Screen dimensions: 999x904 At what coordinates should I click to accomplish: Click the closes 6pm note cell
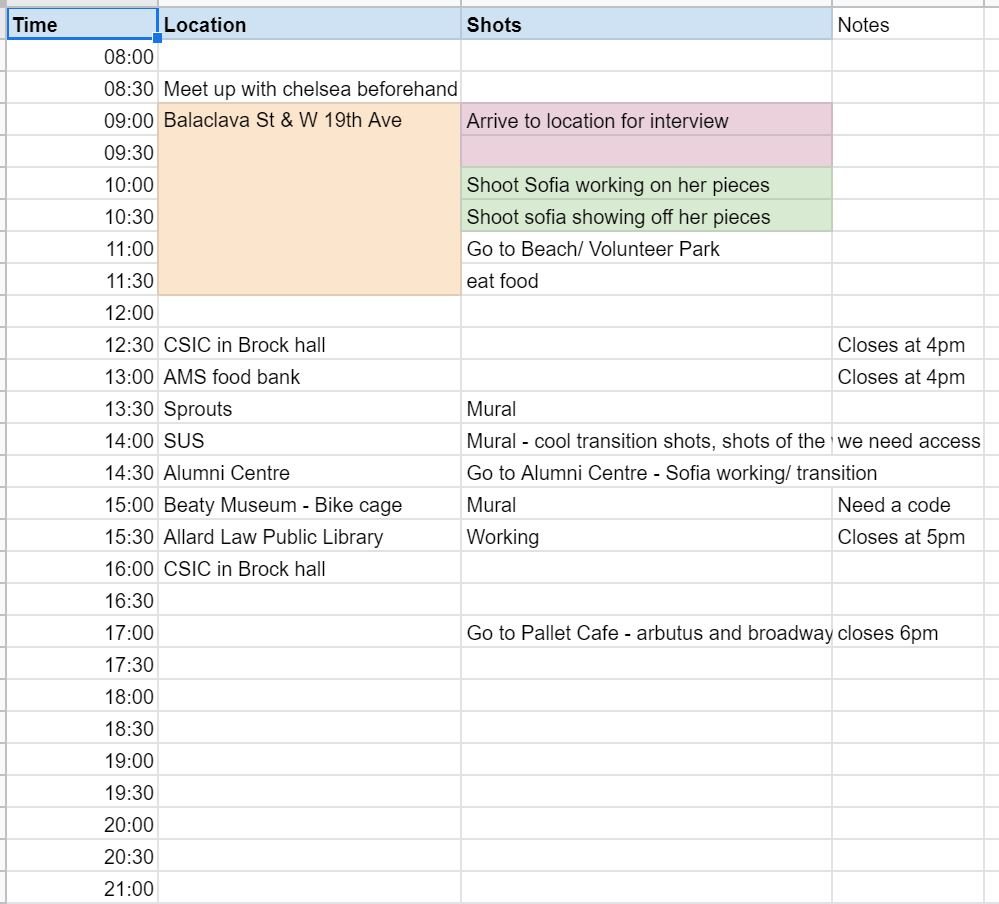point(914,633)
